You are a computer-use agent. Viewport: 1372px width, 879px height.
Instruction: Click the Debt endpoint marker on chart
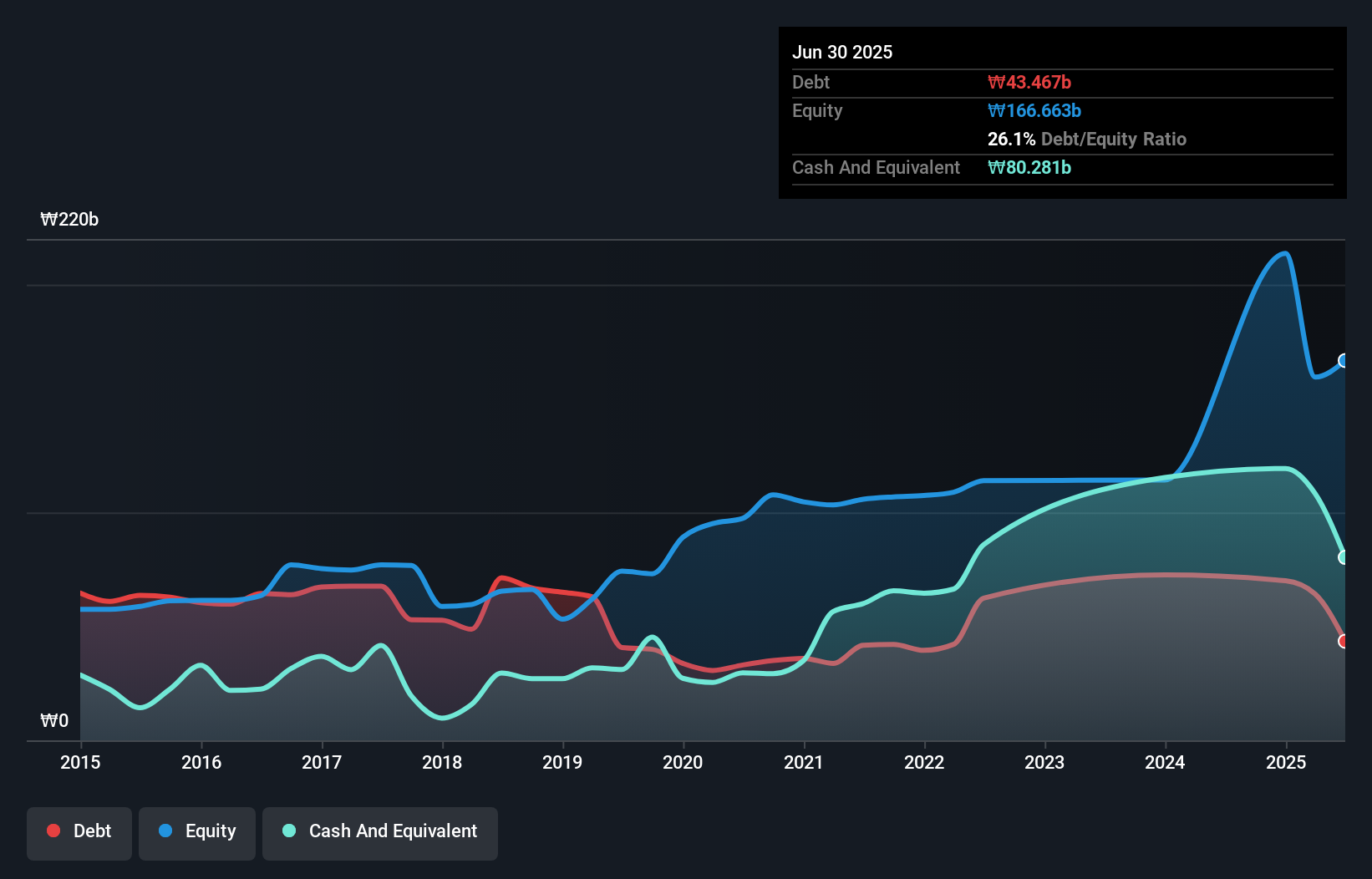click(x=1344, y=642)
